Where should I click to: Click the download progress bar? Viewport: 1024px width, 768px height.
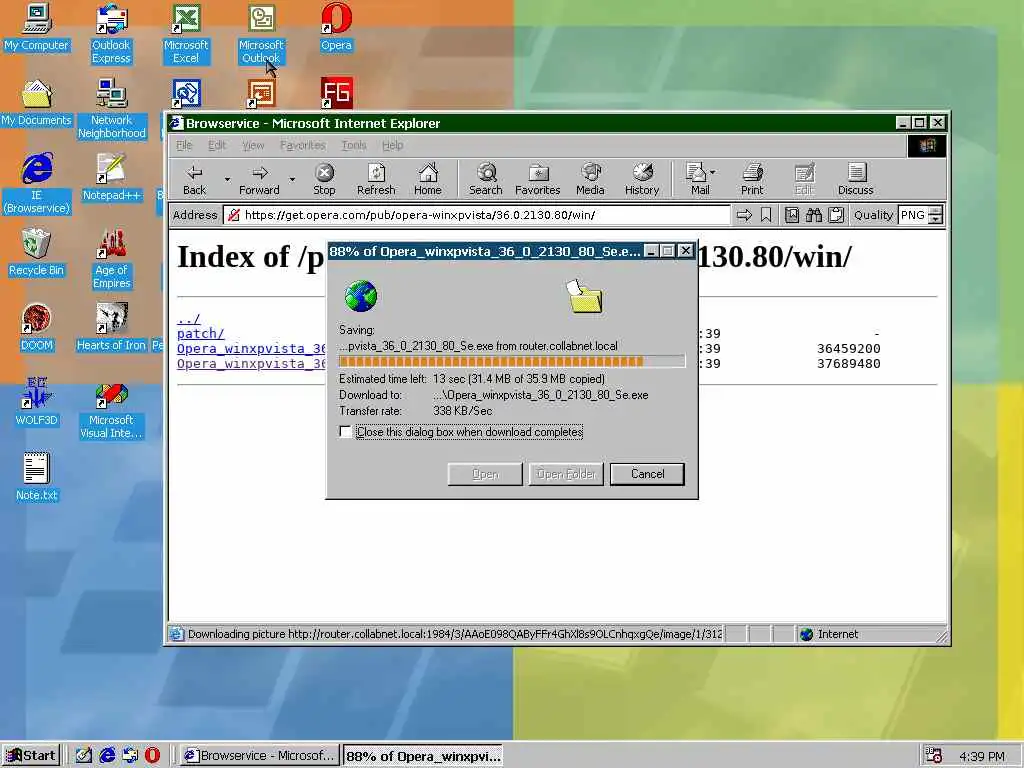[512, 361]
